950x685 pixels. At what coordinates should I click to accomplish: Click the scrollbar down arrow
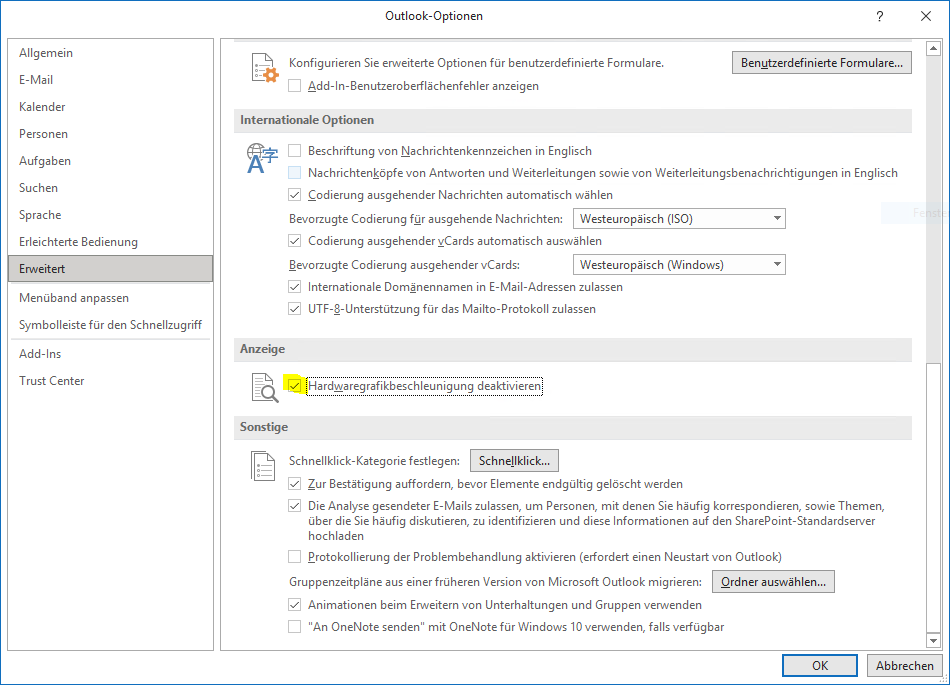point(933,640)
